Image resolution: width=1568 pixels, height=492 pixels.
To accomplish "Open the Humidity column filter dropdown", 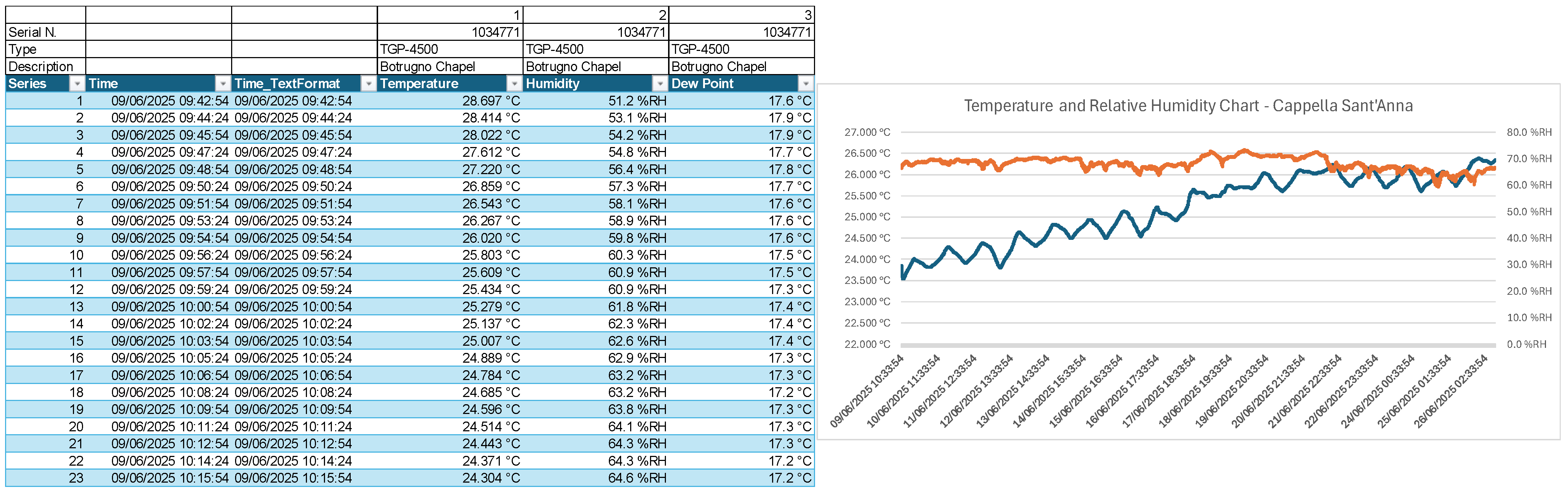I will tap(660, 83).
